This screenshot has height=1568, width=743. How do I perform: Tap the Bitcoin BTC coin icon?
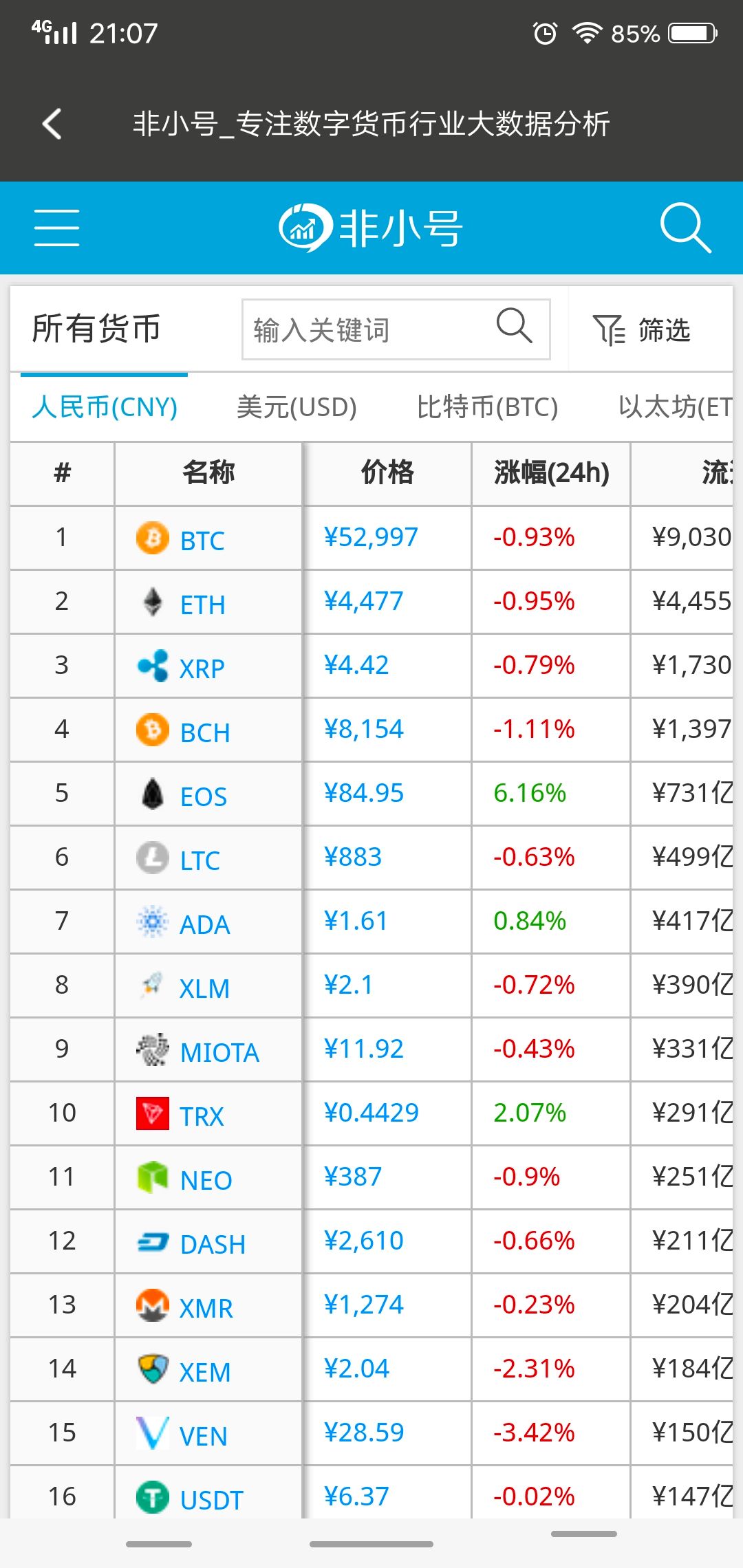153,538
